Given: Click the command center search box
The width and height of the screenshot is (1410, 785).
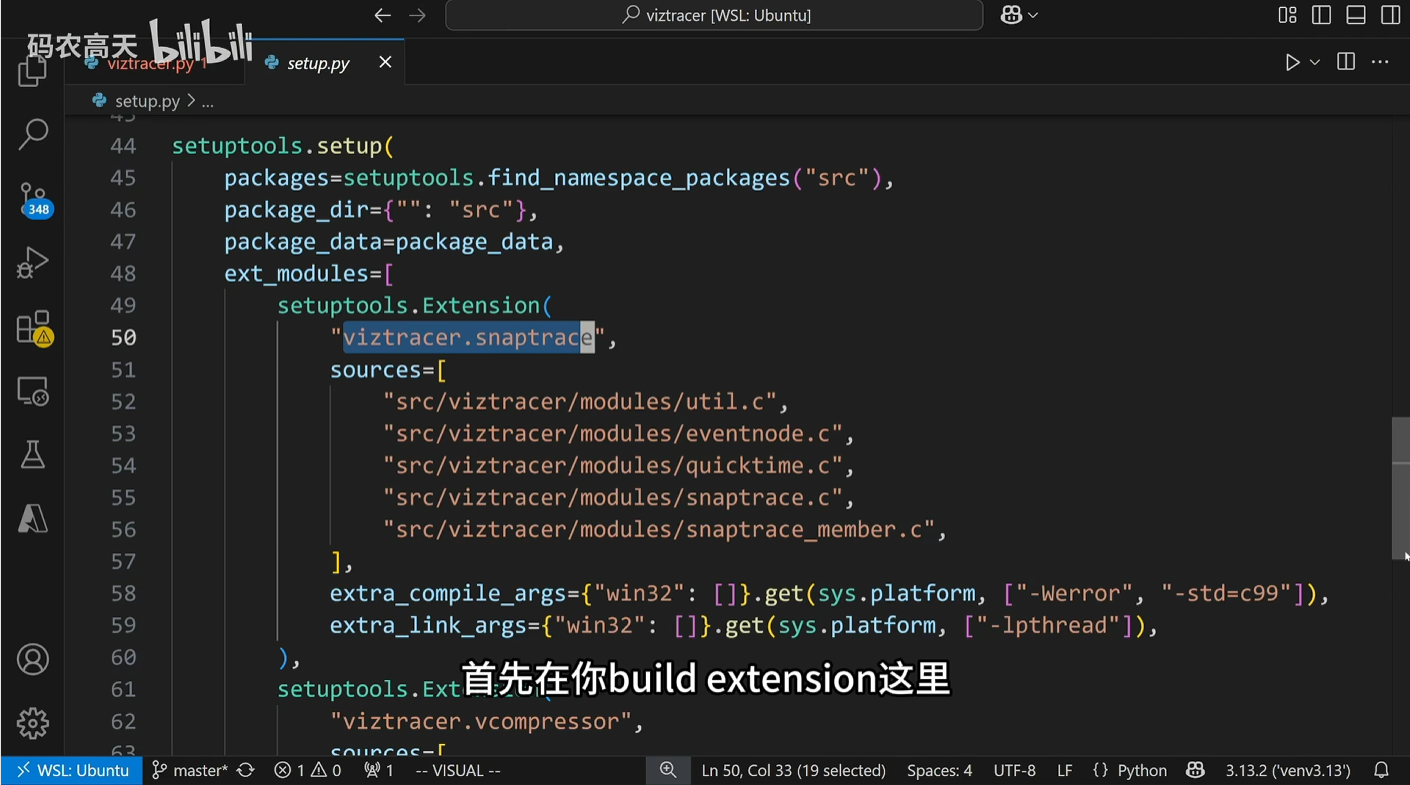Looking at the screenshot, I should click(714, 15).
